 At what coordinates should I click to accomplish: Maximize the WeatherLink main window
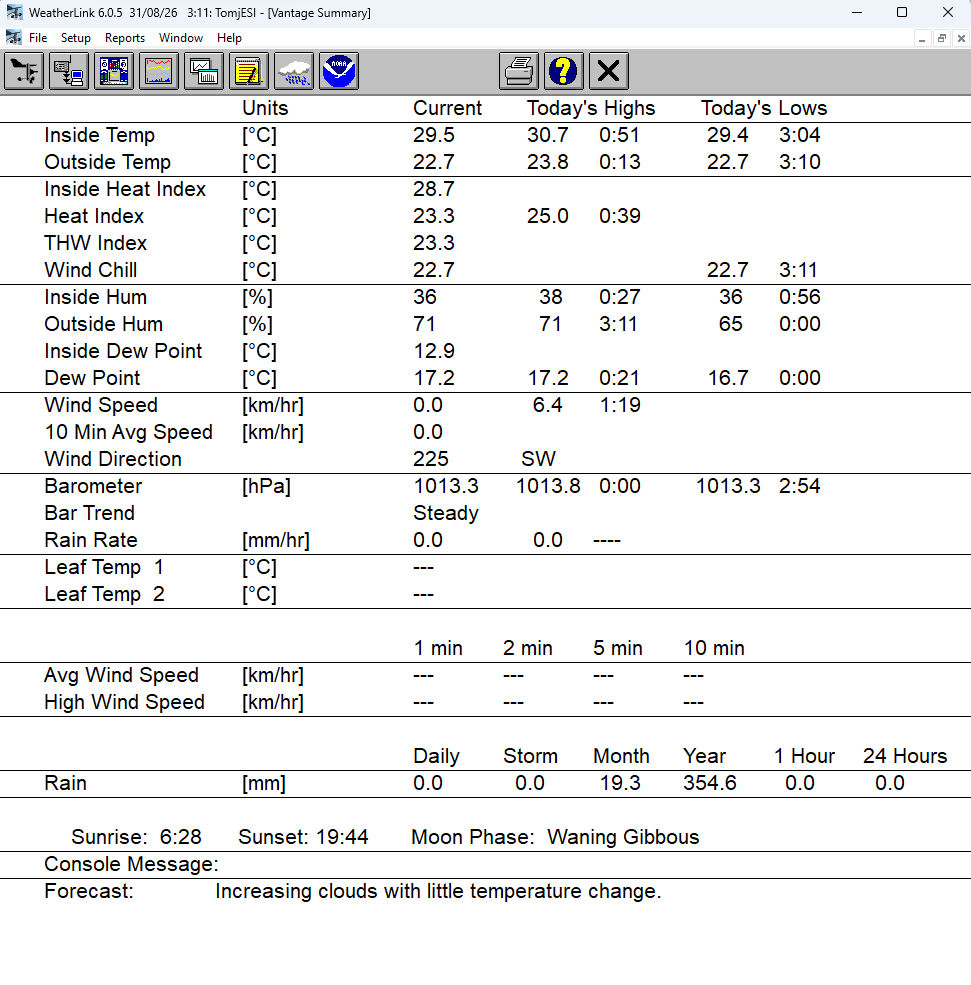tap(902, 13)
